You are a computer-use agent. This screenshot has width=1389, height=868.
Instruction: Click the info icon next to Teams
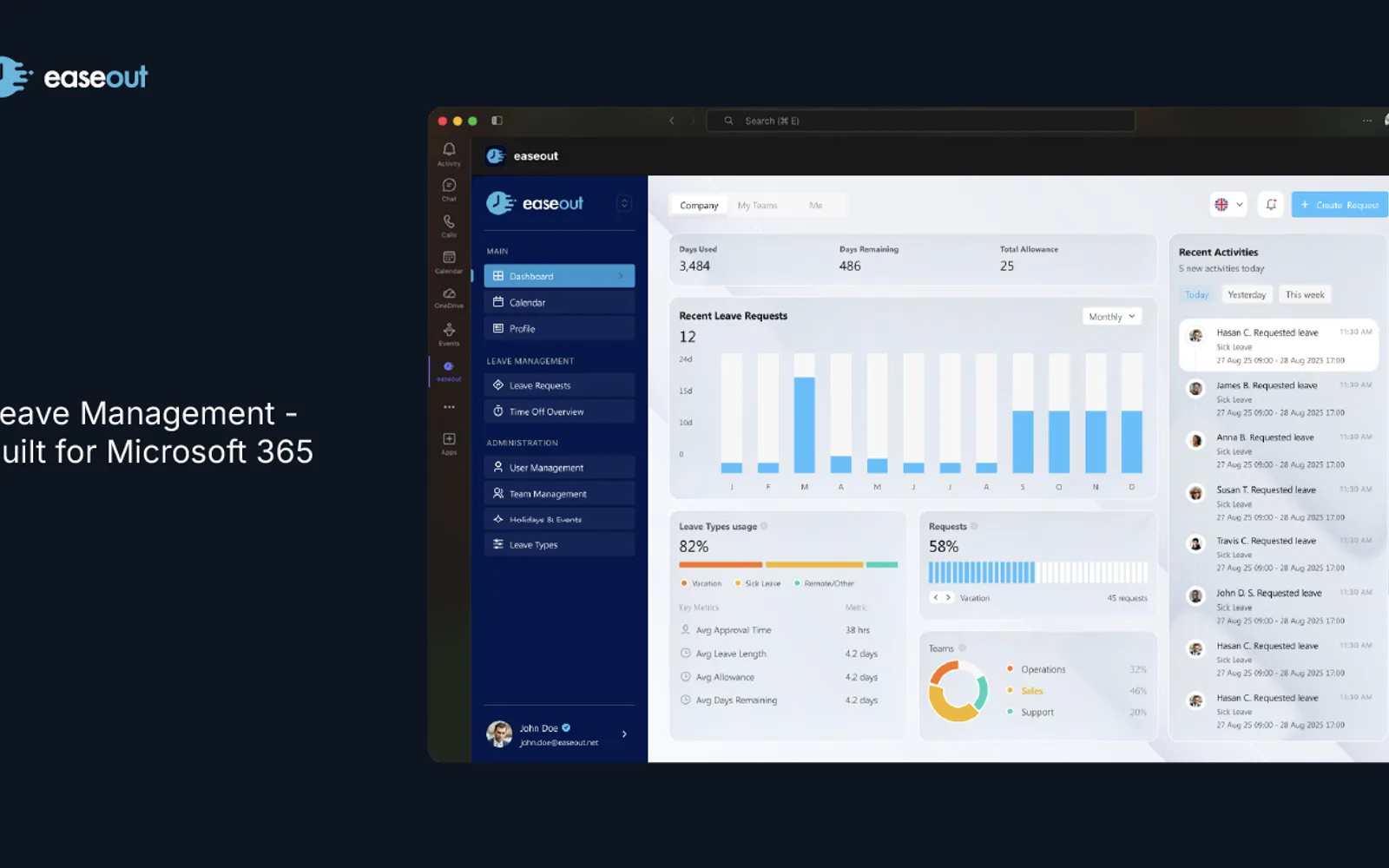(x=962, y=648)
